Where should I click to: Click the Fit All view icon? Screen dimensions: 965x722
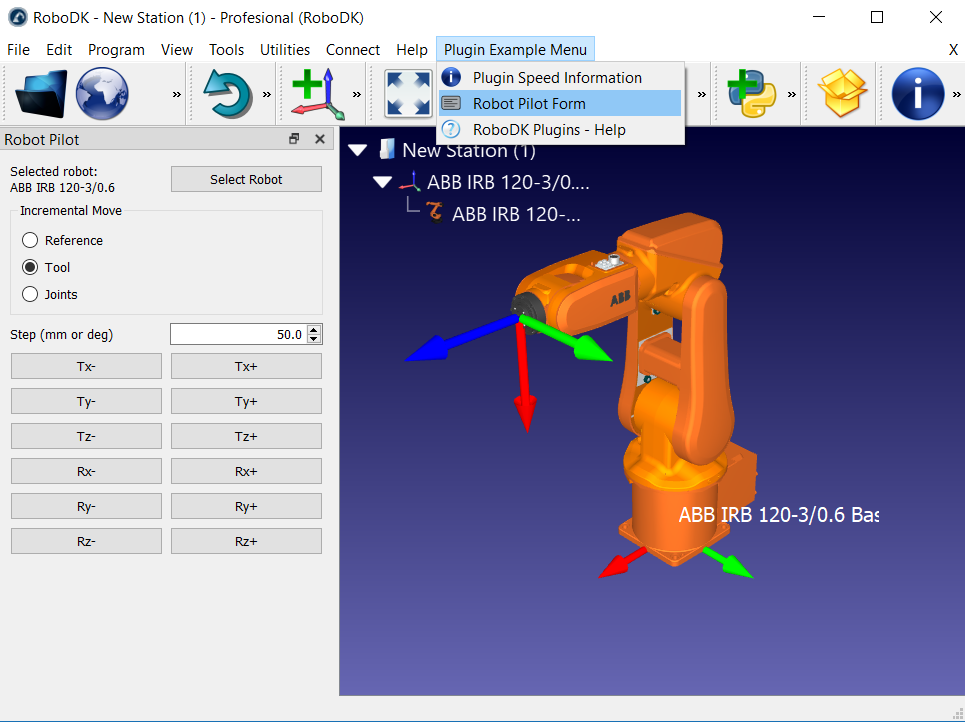[407, 94]
